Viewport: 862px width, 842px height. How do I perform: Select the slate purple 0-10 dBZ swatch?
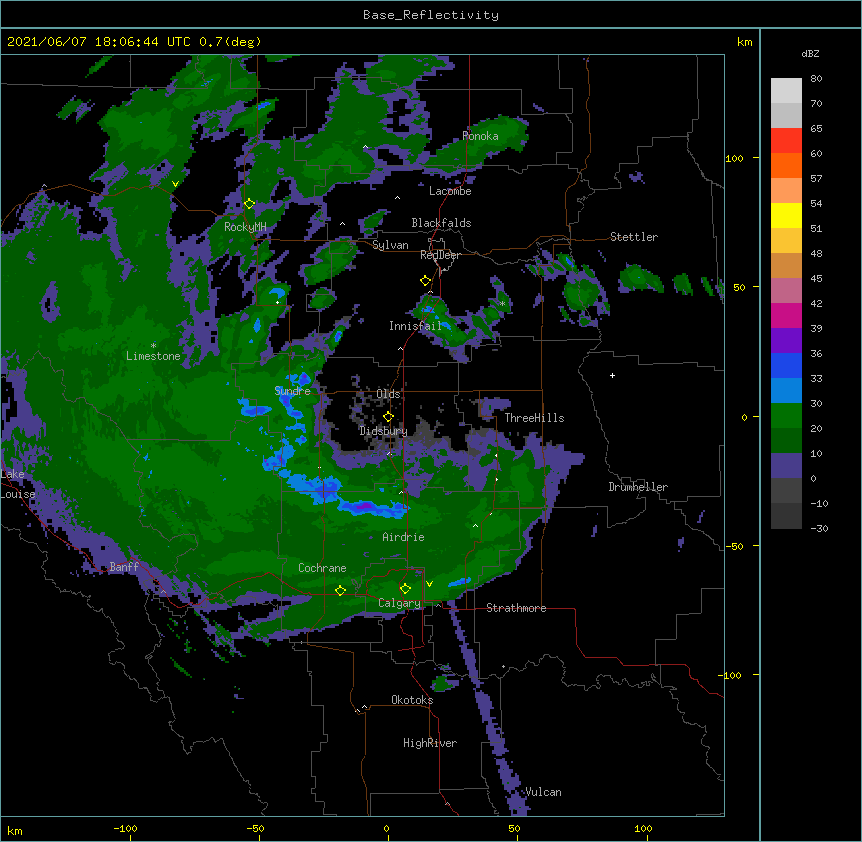pos(786,466)
